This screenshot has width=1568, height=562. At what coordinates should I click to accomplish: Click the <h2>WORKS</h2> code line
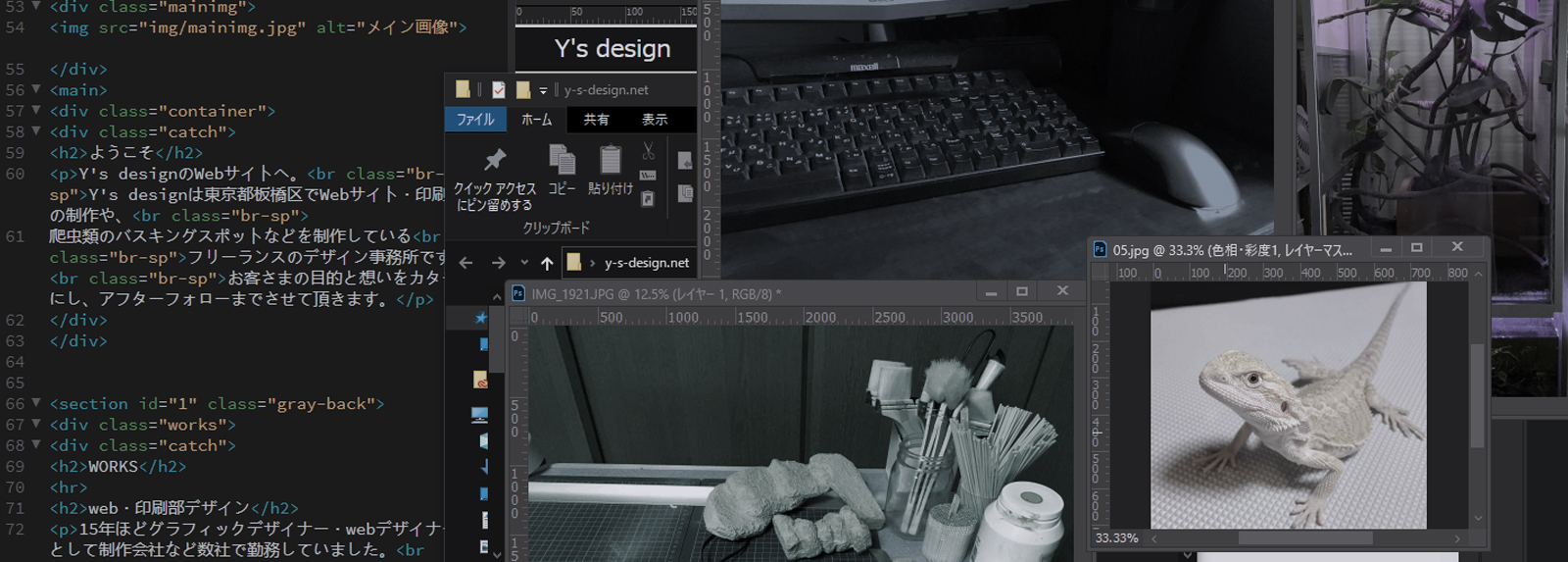coord(118,467)
